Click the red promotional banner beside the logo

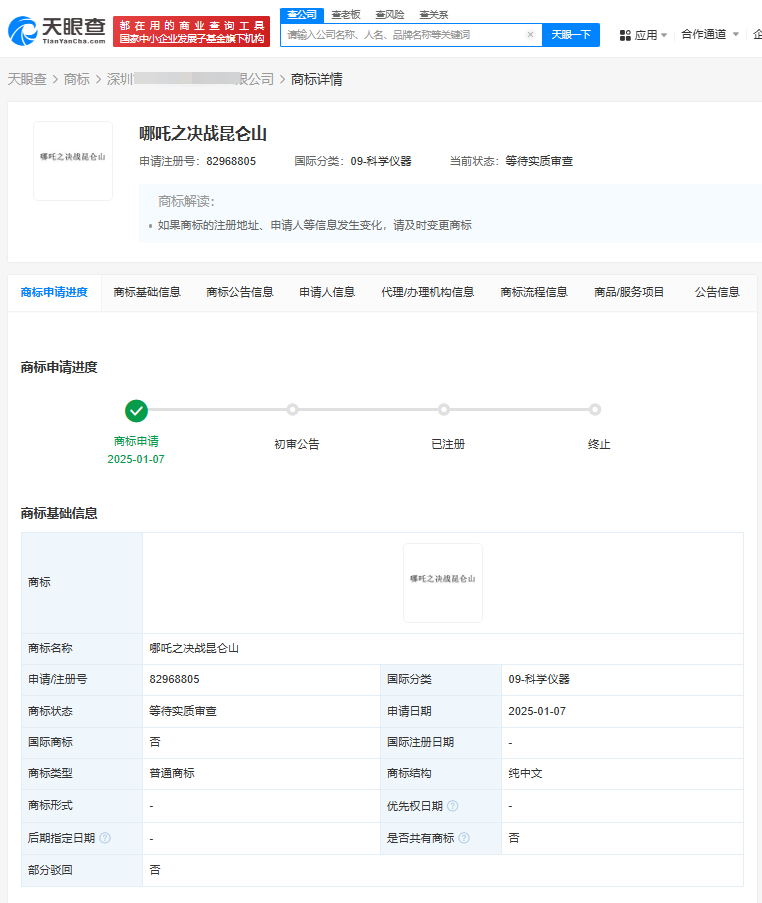pyautogui.click(x=191, y=31)
